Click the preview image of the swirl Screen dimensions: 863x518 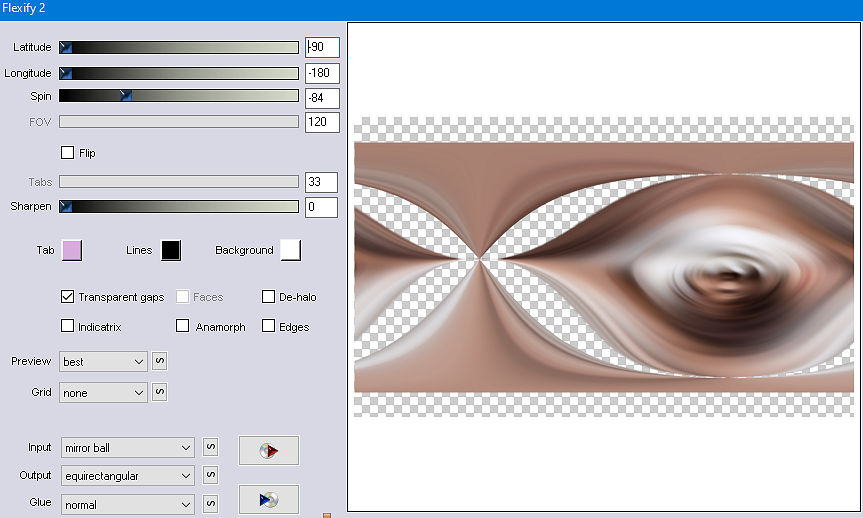[x=604, y=267]
